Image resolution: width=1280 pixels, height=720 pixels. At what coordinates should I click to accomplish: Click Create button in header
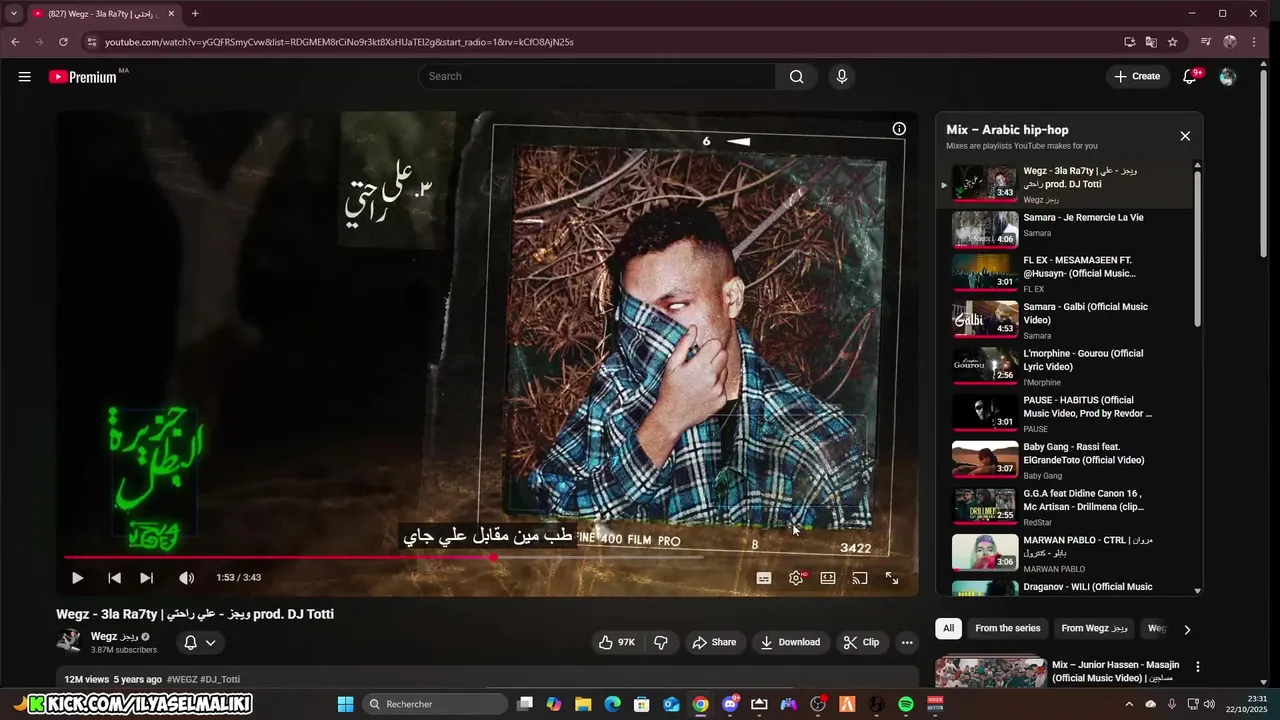pyautogui.click(x=1137, y=76)
